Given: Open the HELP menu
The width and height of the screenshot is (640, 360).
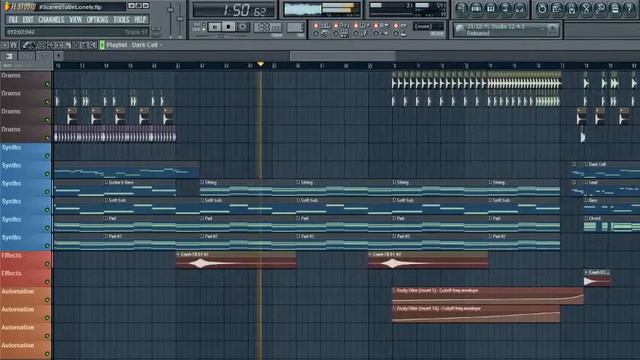Looking at the screenshot, I should (x=140, y=20).
